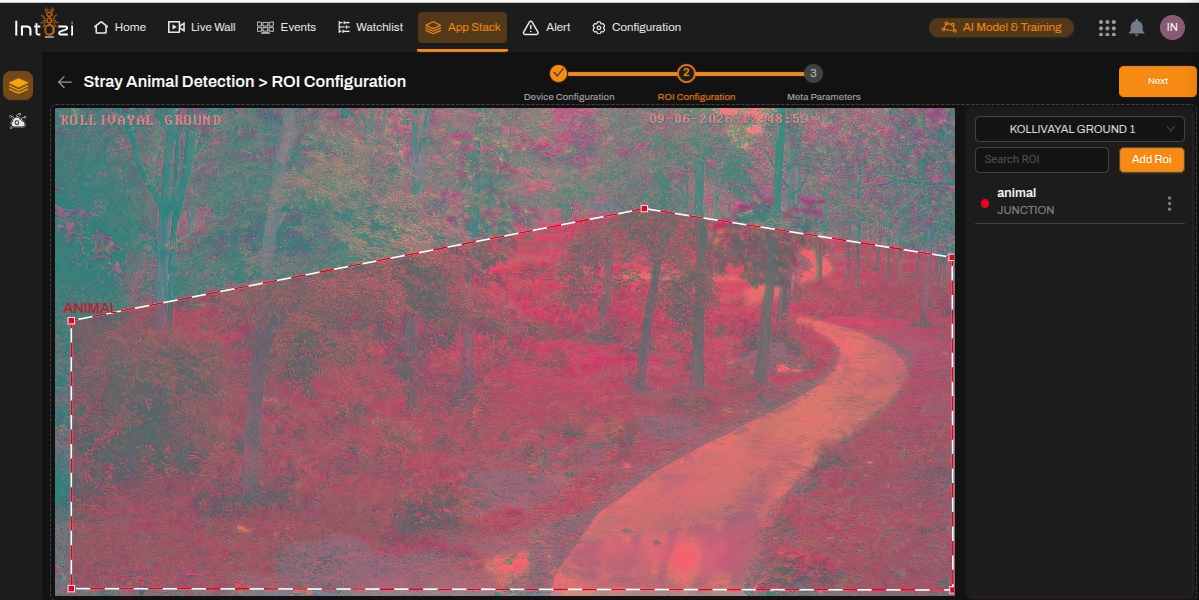Click the Meta Parameters step 3 circle
The image size is (1199, 600).
(813, 73)
